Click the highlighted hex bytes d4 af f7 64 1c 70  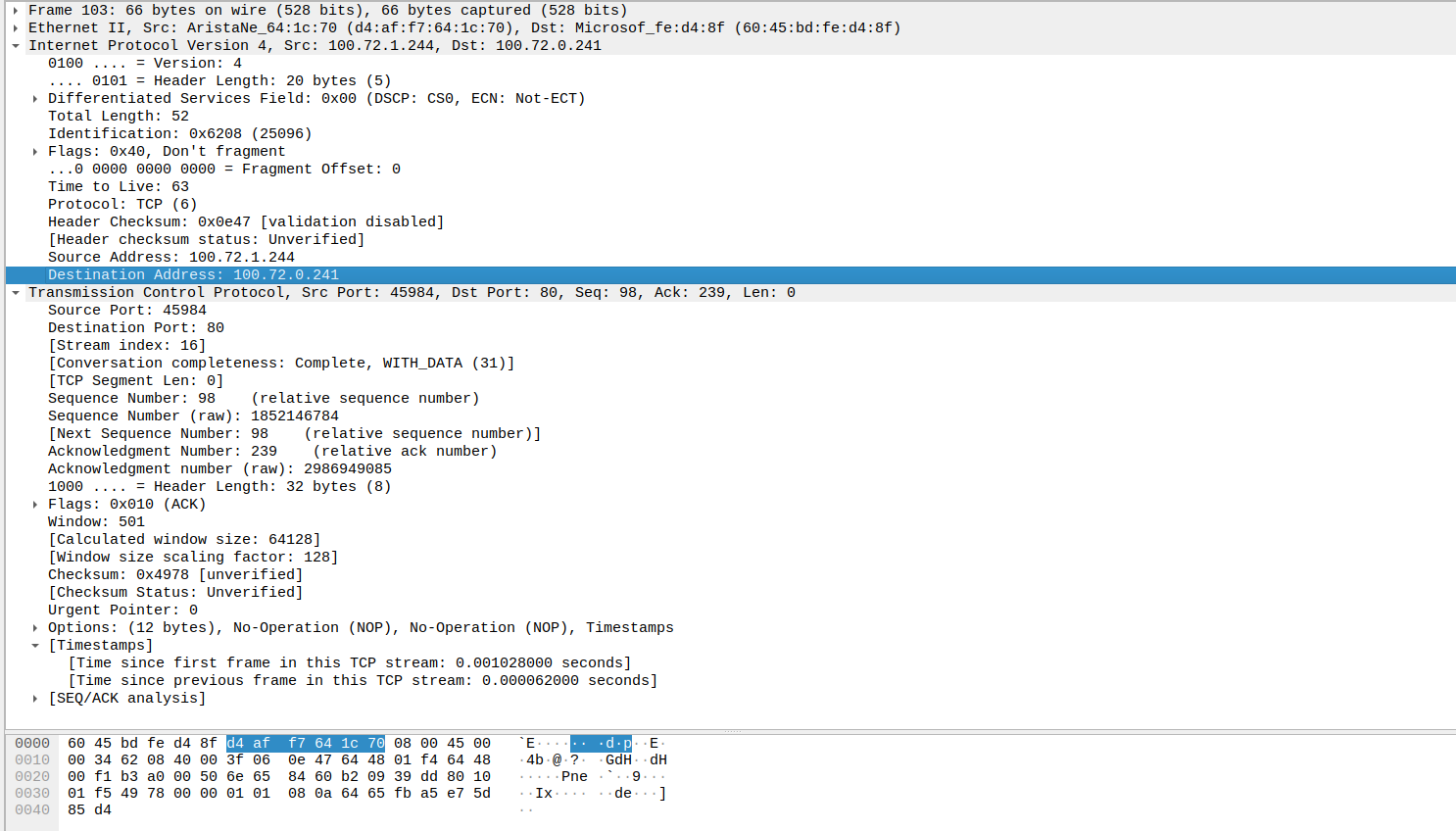tap(306, 743)
